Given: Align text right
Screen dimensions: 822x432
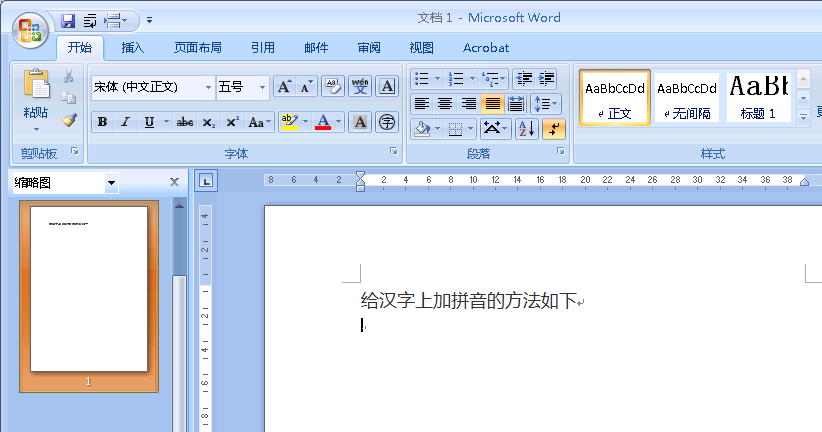Looking at the screenshot, I should coord(469,104).
